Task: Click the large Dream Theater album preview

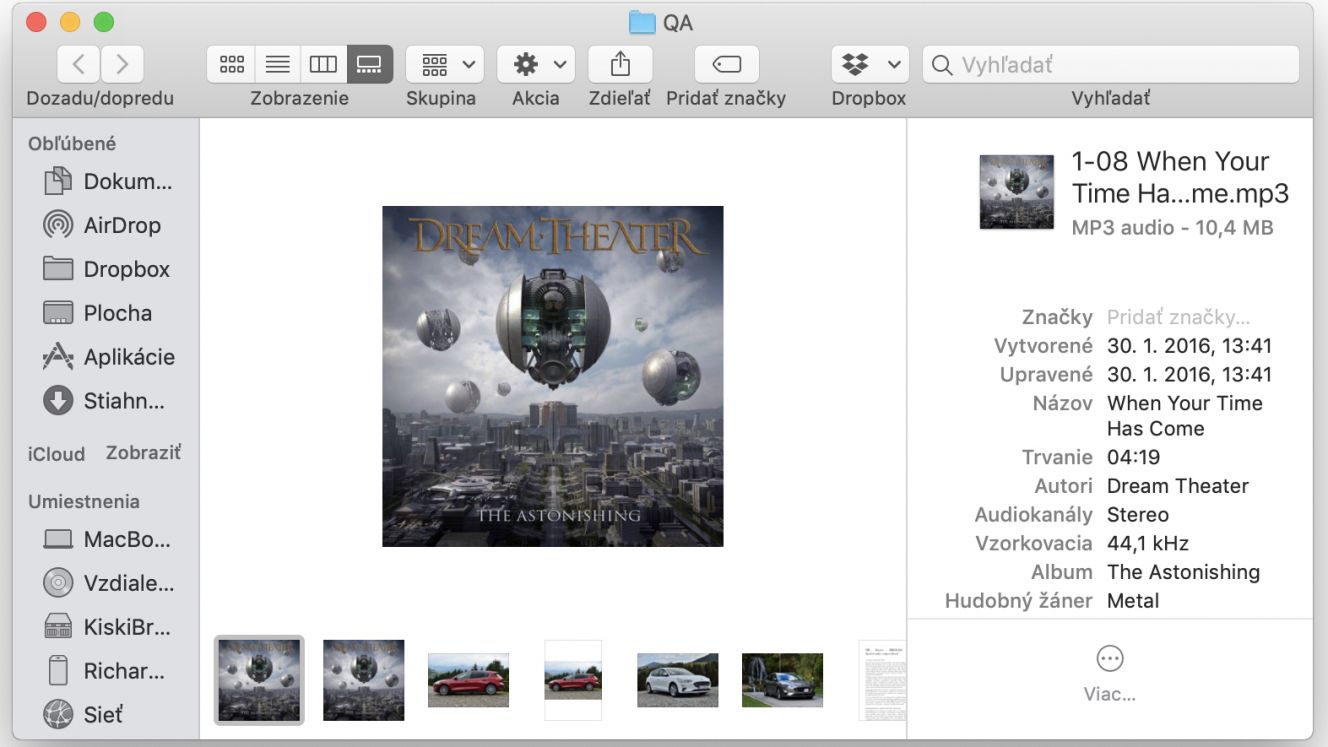Action: pyautogui.click(x=553, y=376)
